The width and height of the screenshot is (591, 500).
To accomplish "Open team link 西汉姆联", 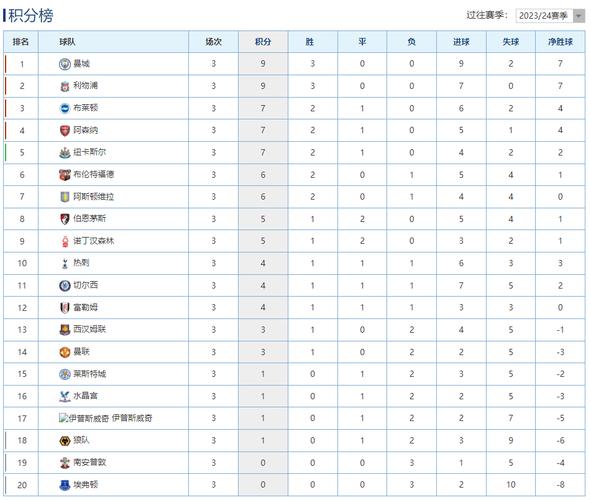I will pyautogui.click(x=90, y=329).
